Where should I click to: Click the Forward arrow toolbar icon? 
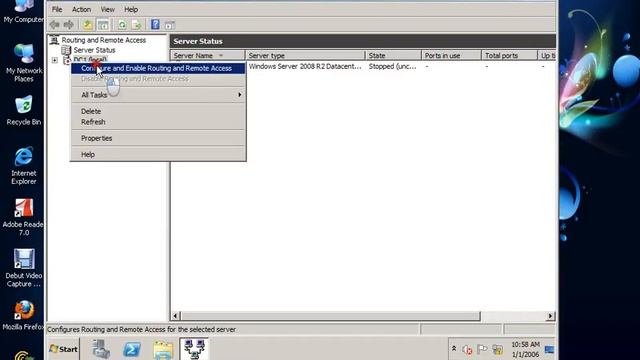point(69,25)
